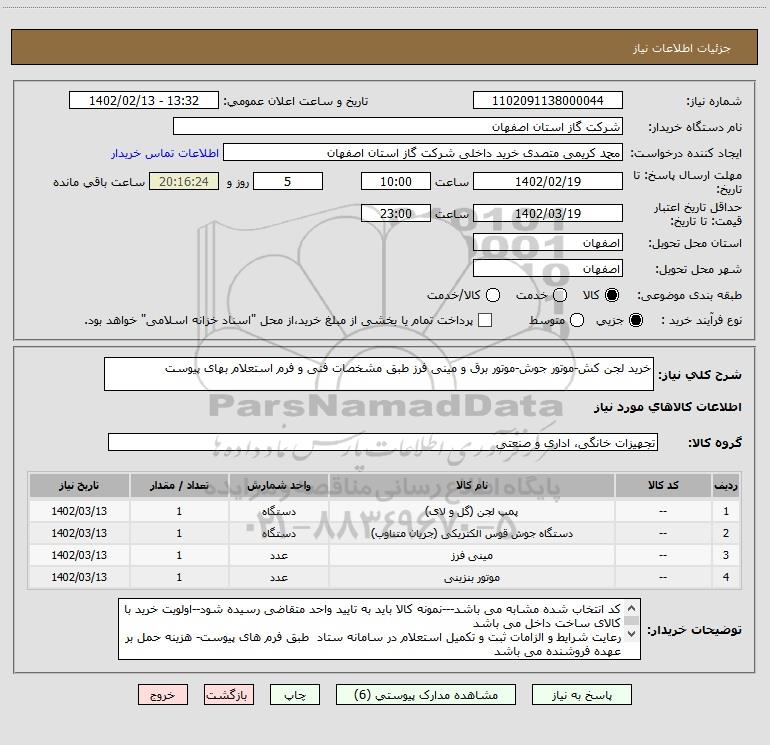Click the واحد شمارش column header
The width and height of the screenshot is (770, 745).
point(278,485)
